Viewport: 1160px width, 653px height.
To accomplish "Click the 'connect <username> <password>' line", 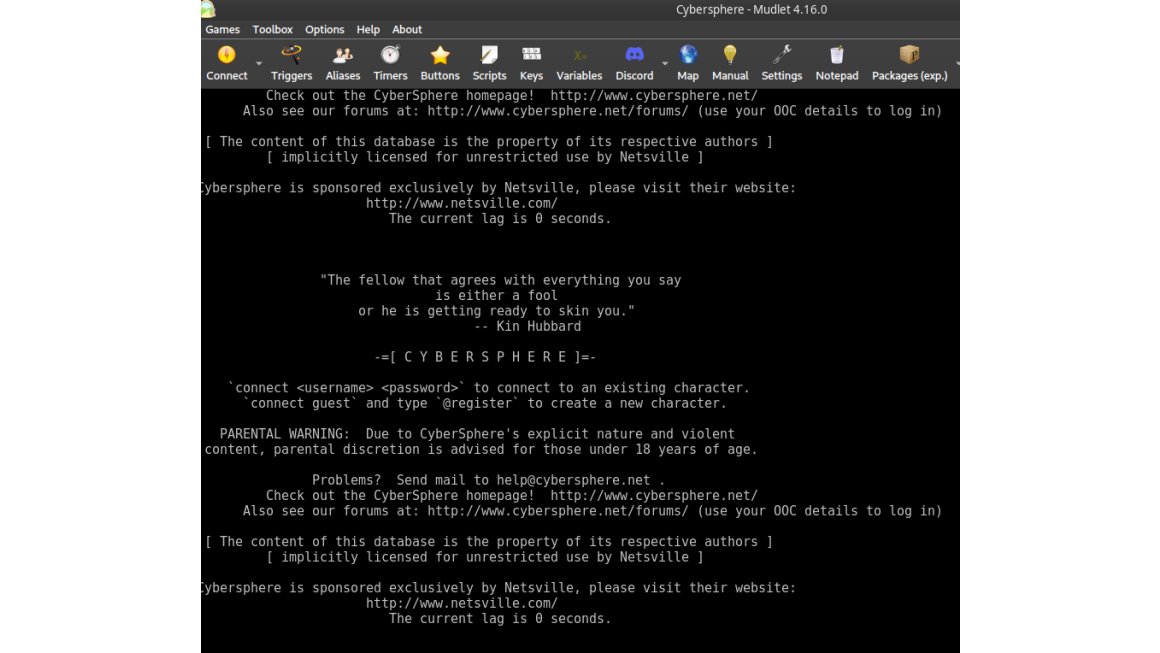I will pyautogui.click(x=489, y=388).
